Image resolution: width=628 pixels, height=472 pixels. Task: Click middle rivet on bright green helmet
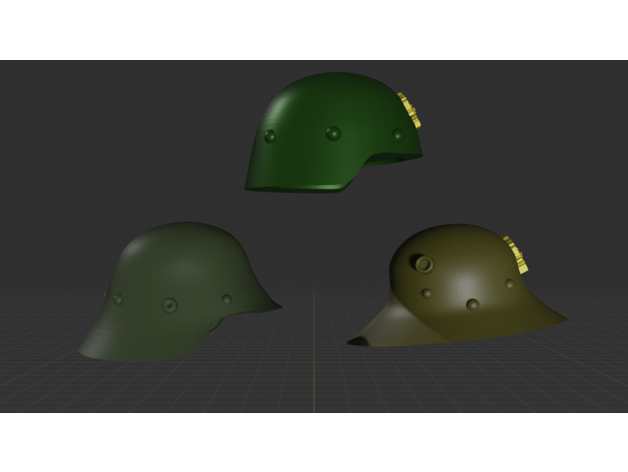(x=333, y=133)
